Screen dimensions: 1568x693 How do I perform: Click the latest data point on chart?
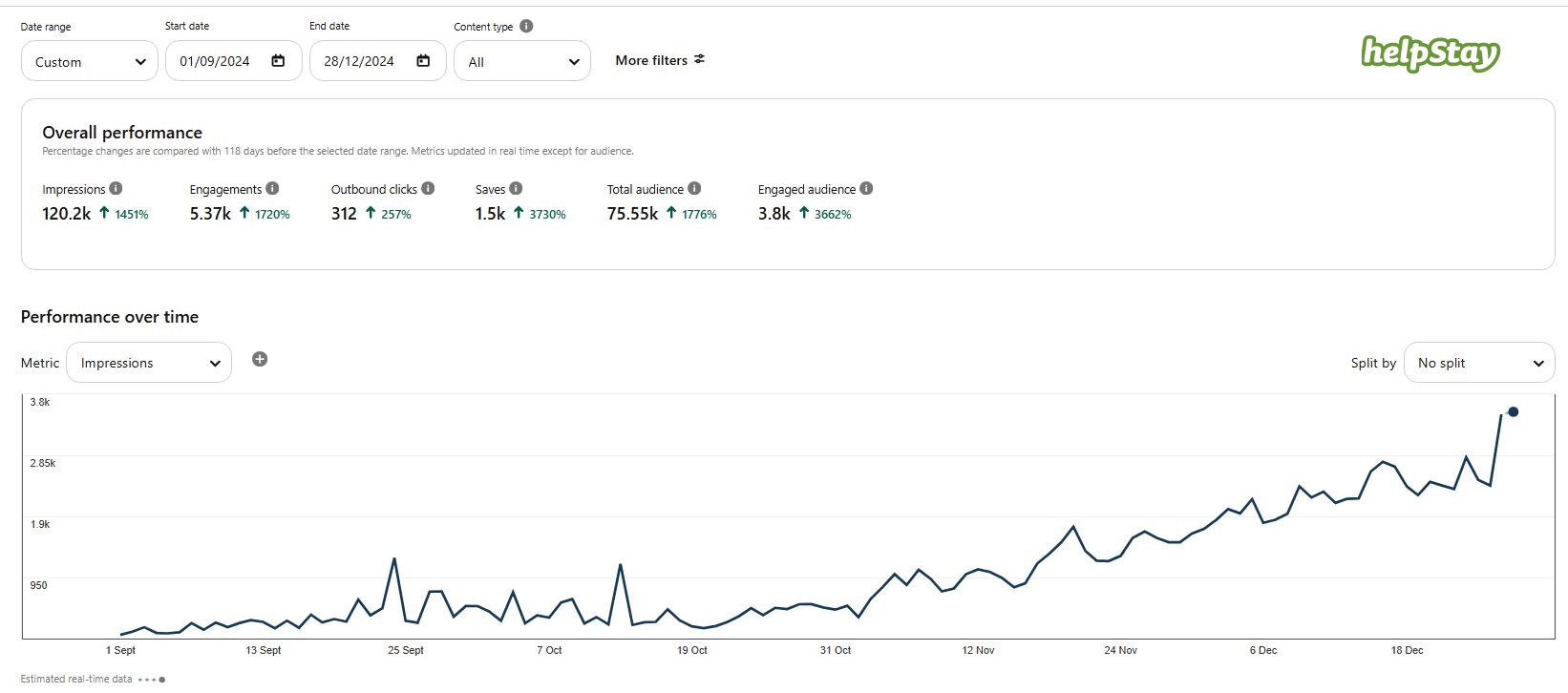coord(1513,412)
